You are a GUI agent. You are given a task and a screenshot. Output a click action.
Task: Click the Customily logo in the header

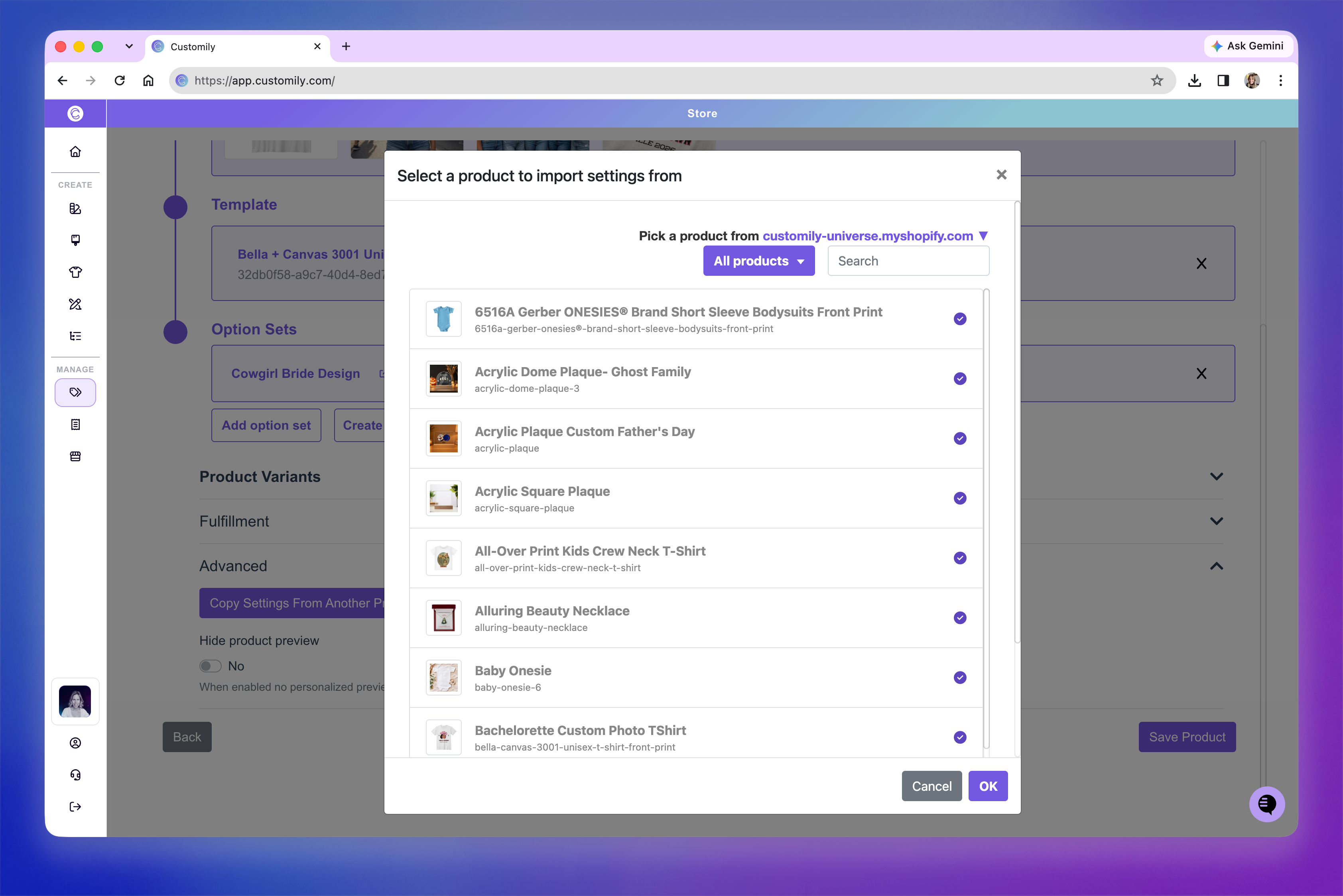75,114
